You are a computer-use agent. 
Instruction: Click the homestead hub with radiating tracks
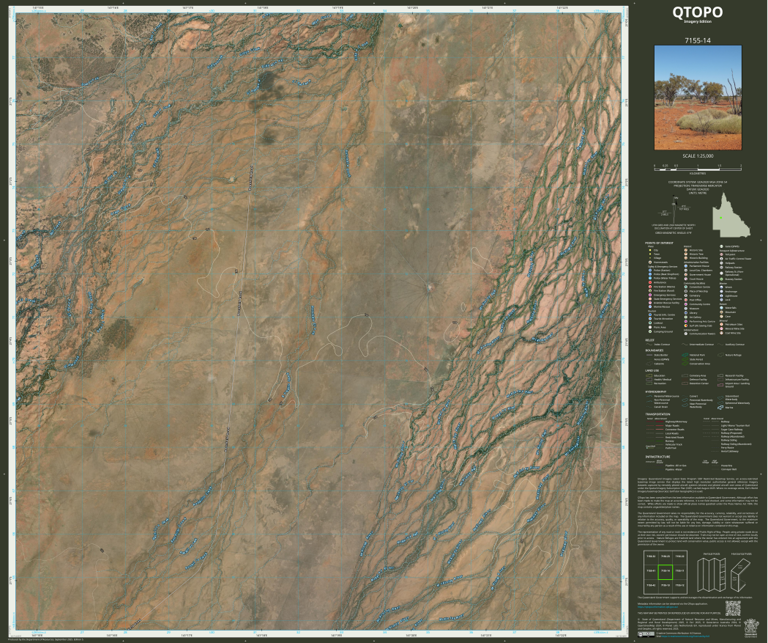pyautogui.click(x=429, y=287)
